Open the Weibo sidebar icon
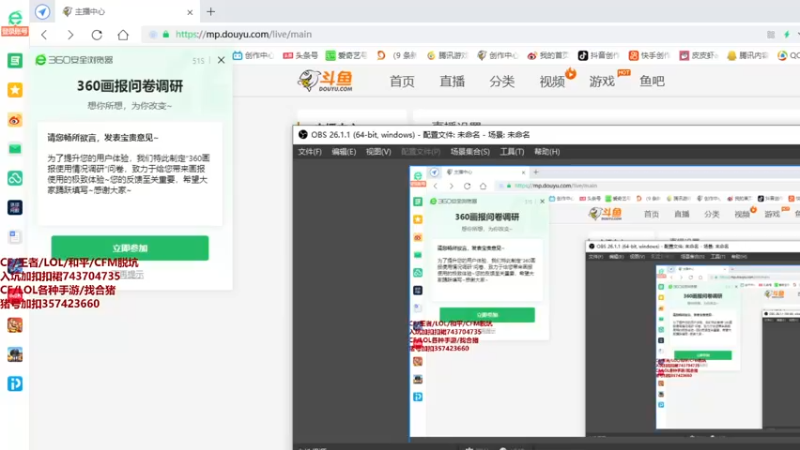Image resolution: width=800 pixels, height=450 pixels. 15,120
